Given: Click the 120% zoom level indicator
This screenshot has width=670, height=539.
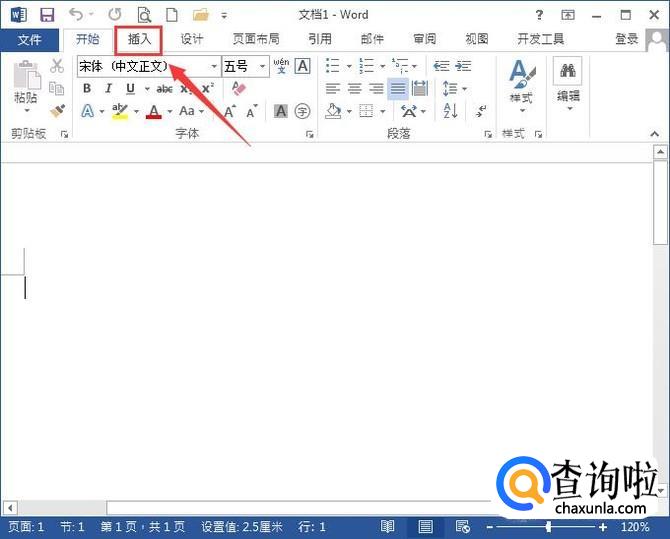Looking at the screenshot, I should click(635, 526).
